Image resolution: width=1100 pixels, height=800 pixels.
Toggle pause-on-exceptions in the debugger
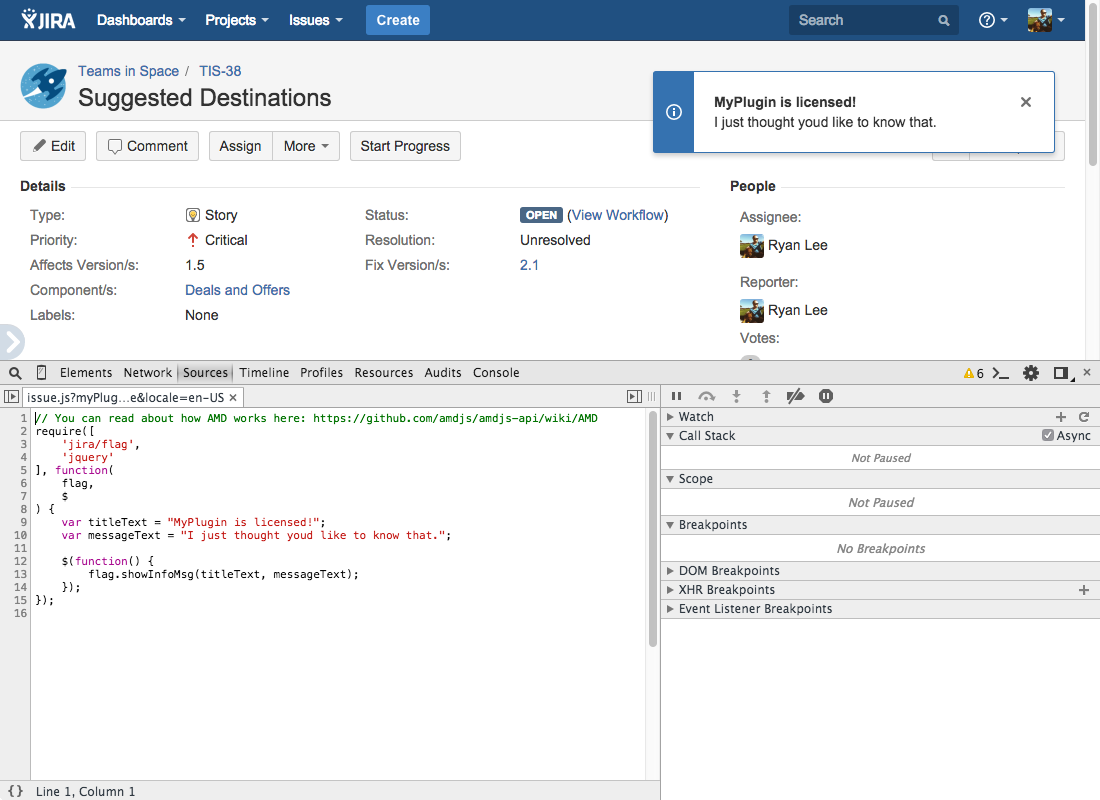pos(825,396)
